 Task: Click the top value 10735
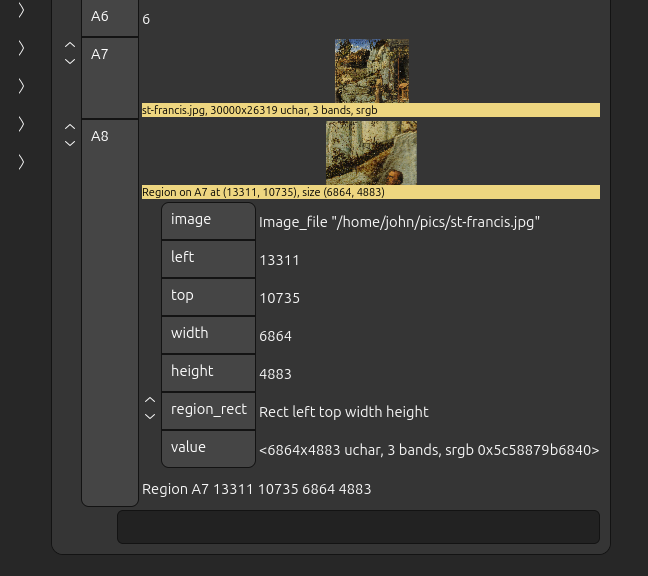(279, 298)
